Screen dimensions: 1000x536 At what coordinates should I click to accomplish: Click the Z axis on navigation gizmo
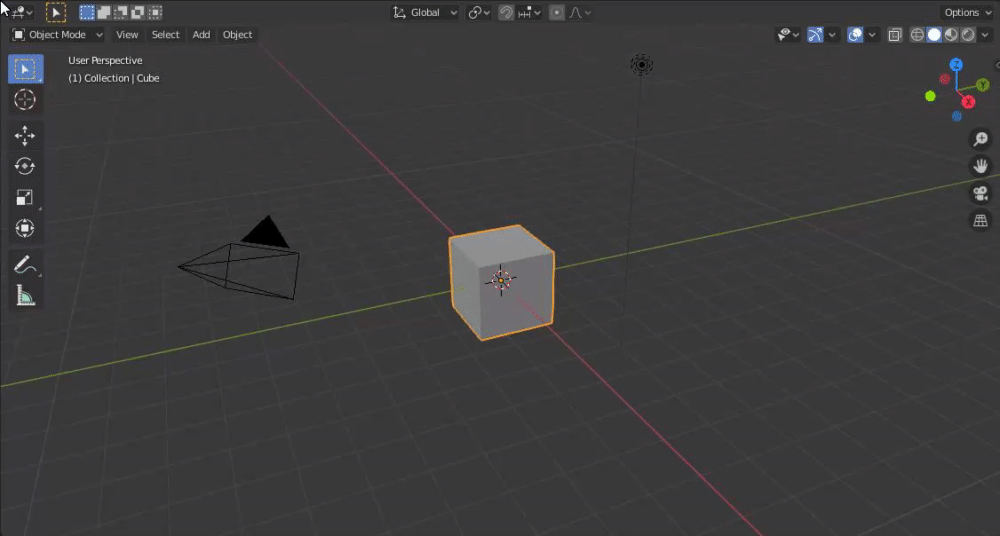955,64
